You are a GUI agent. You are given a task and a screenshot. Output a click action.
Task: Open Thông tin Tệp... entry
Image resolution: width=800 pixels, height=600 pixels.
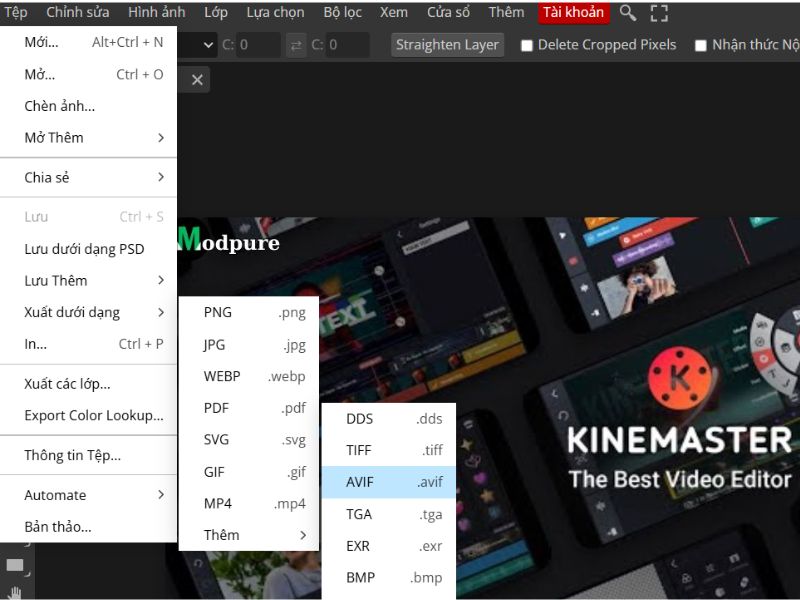click(88, 455)
